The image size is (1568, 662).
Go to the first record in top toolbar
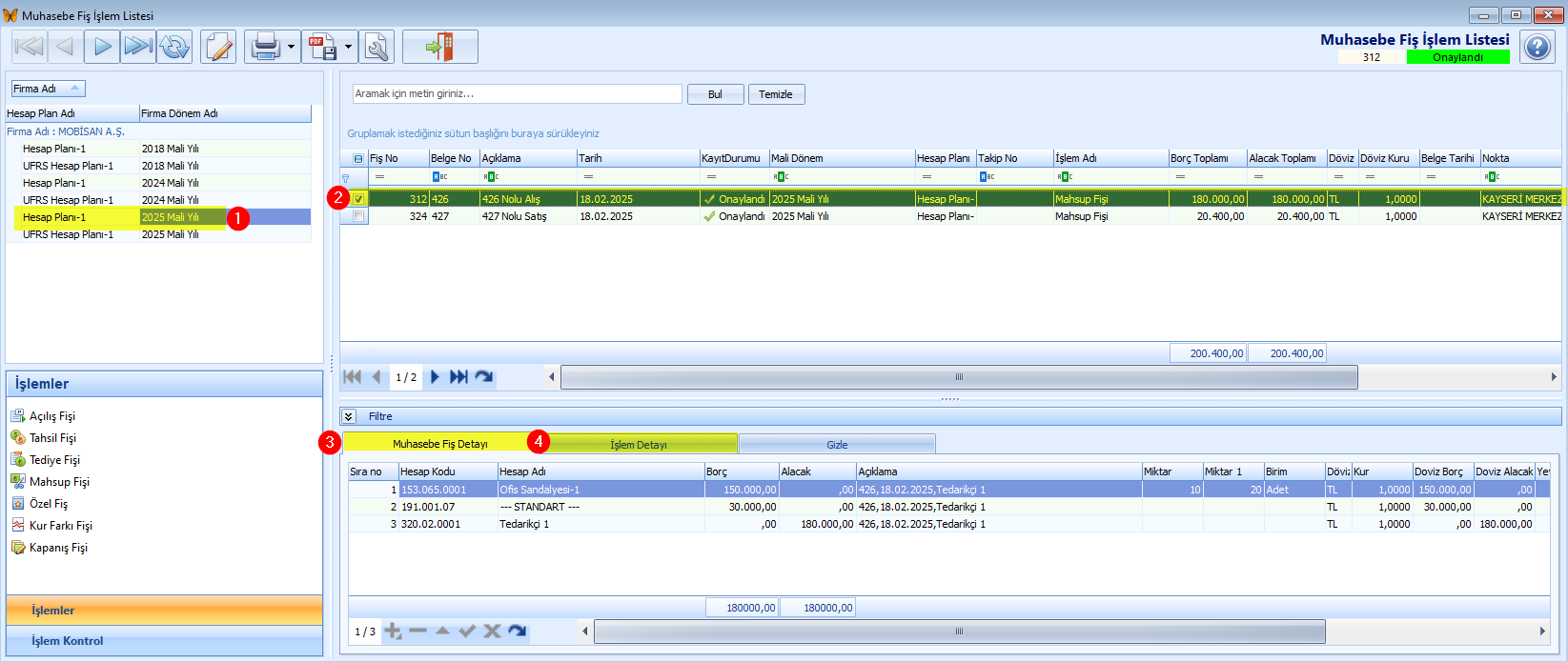coord(29,46)
